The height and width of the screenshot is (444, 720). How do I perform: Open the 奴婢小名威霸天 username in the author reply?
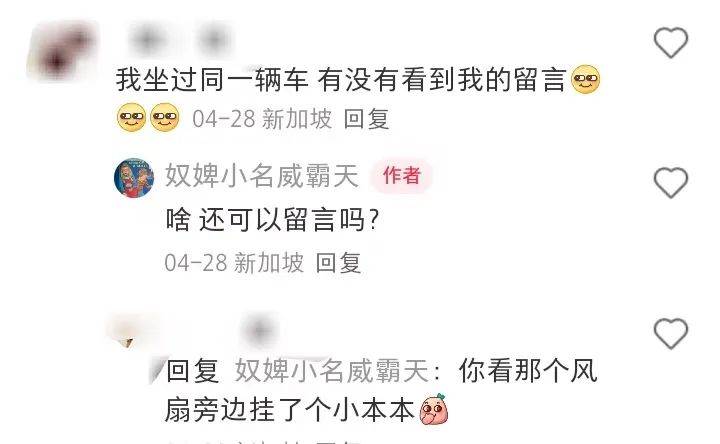262,175
